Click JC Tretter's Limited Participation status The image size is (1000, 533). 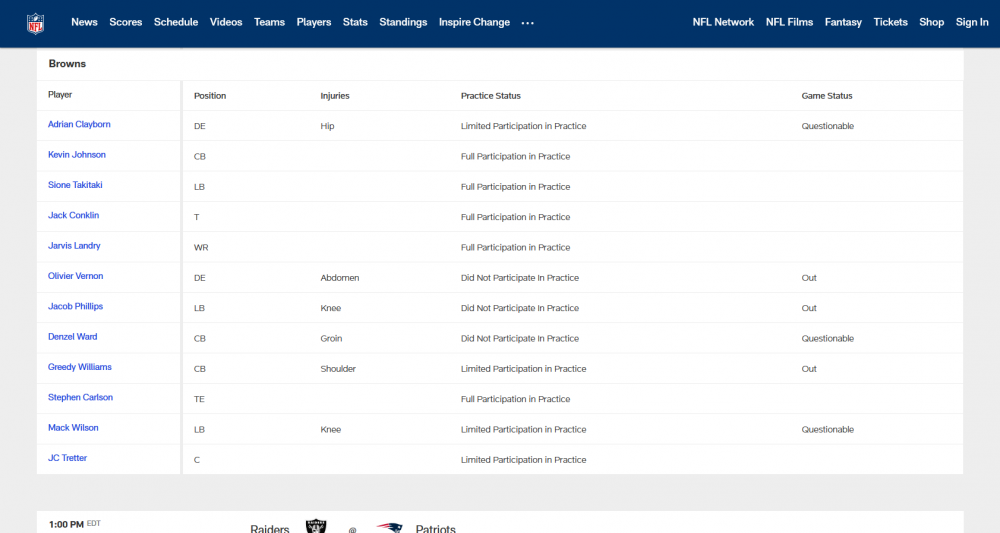coord(524,460)
